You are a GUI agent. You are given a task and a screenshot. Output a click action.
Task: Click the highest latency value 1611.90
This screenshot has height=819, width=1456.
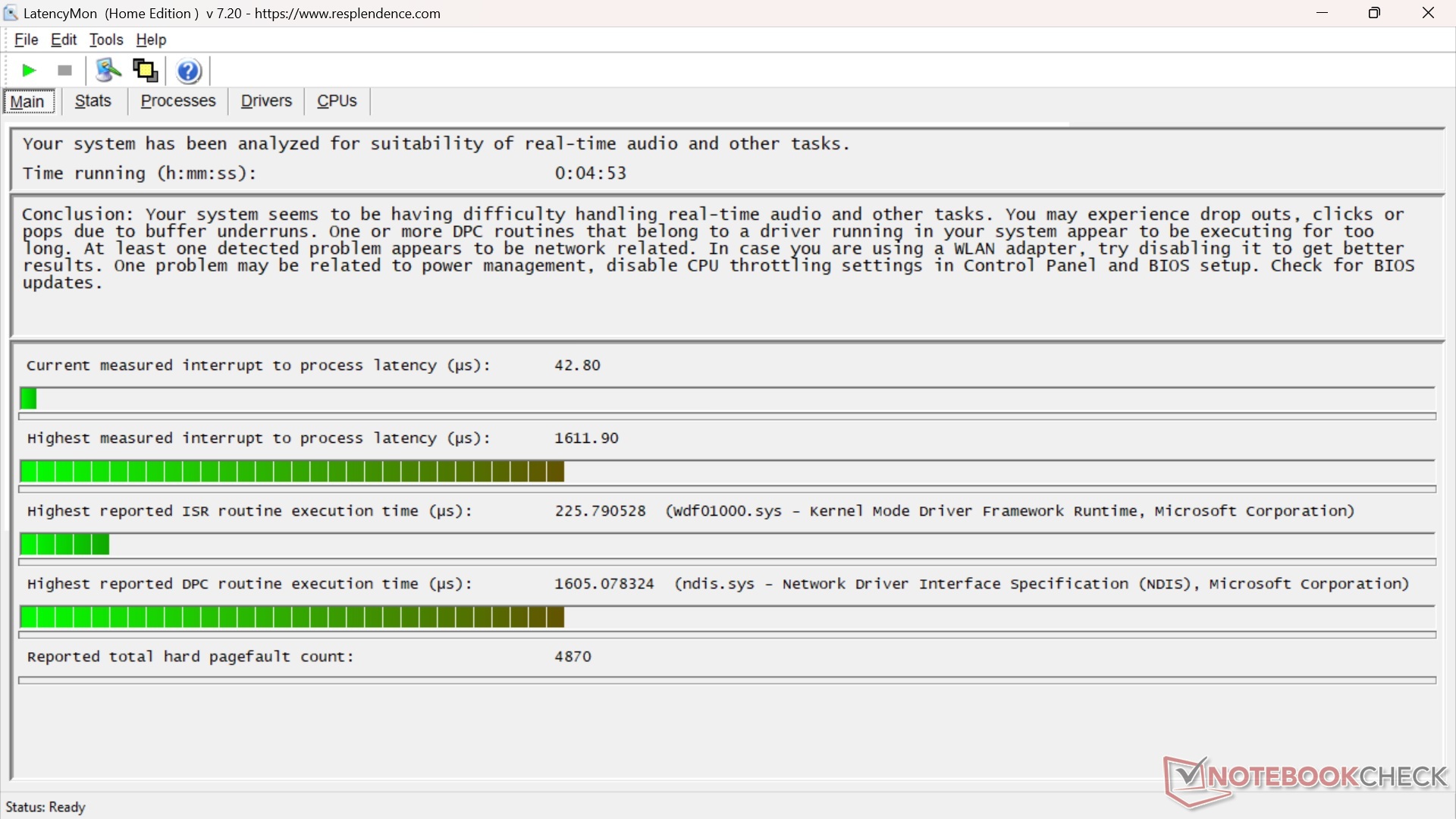[x=586, y=438]
